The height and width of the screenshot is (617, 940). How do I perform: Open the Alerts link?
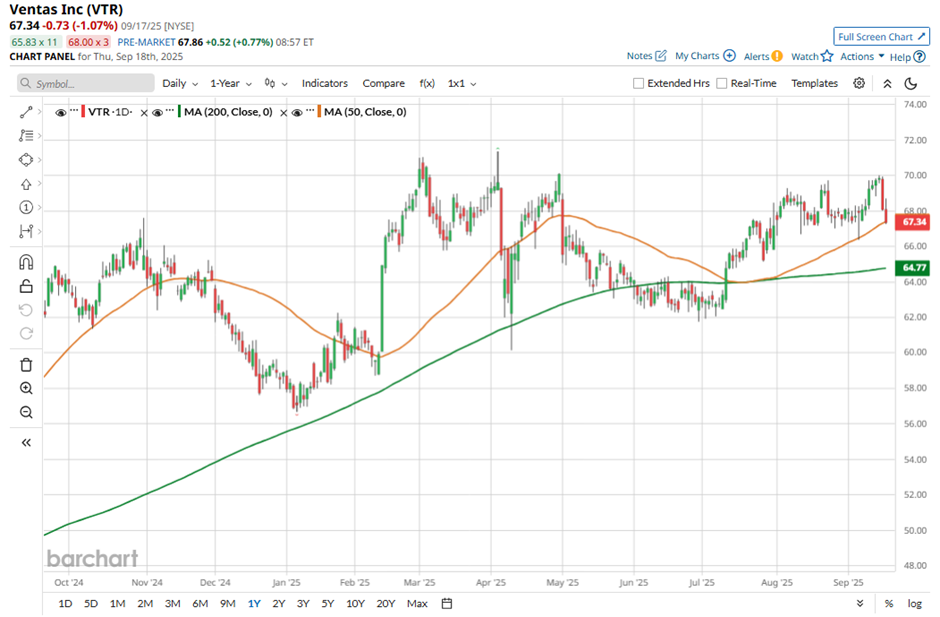click(x=763, y=56)
